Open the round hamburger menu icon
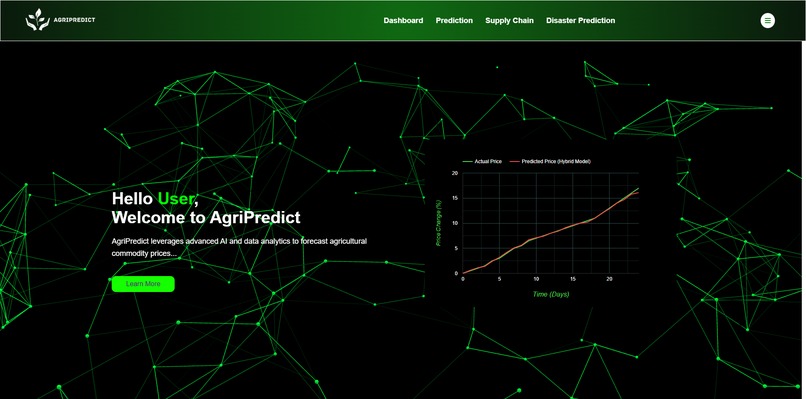Image resolution: width=806 pixels, height=399 pixels. click(767, 21)
